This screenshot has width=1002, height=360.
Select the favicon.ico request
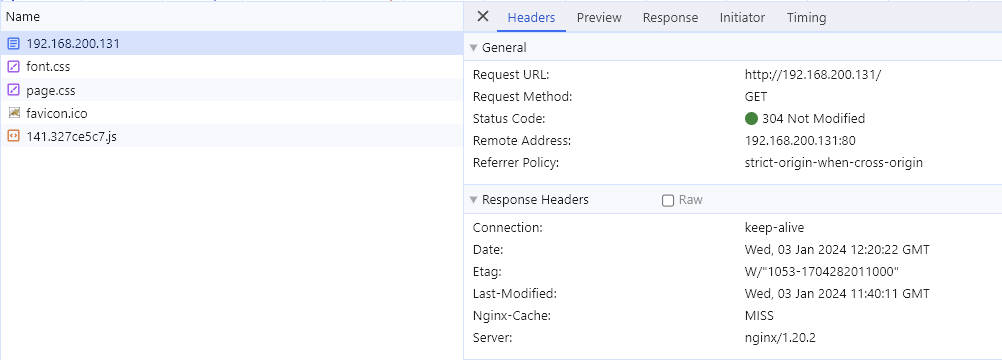[x=232, y=113]
